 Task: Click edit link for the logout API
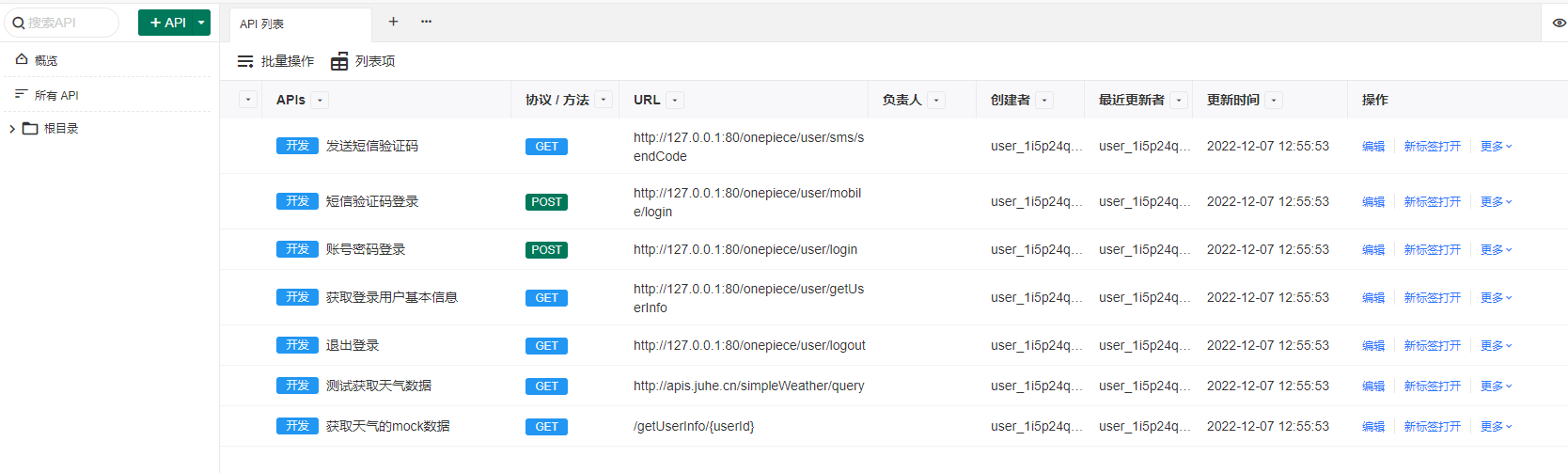[x=1372, y=346]
